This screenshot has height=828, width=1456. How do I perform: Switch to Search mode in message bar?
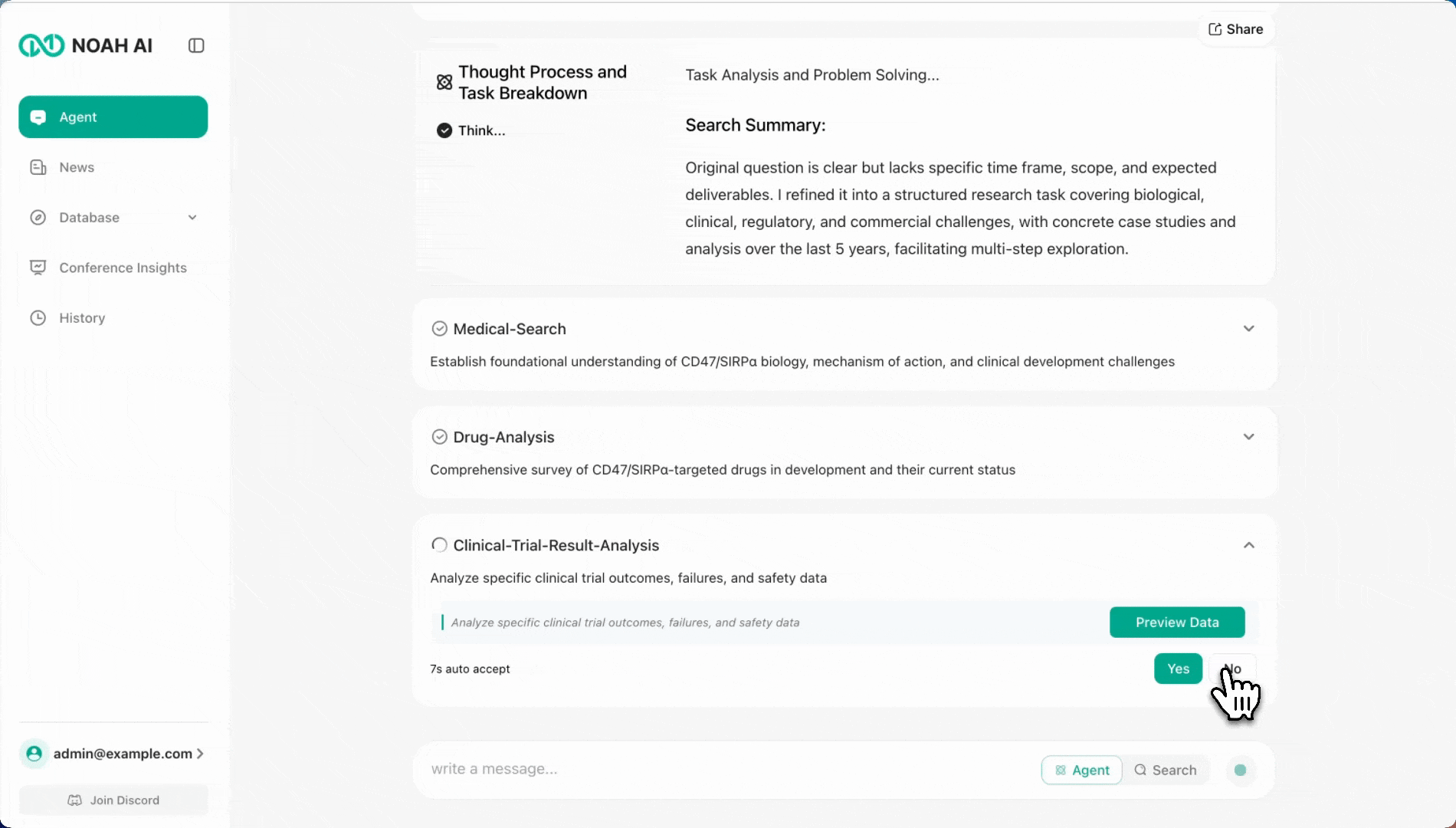(1165, 770)
